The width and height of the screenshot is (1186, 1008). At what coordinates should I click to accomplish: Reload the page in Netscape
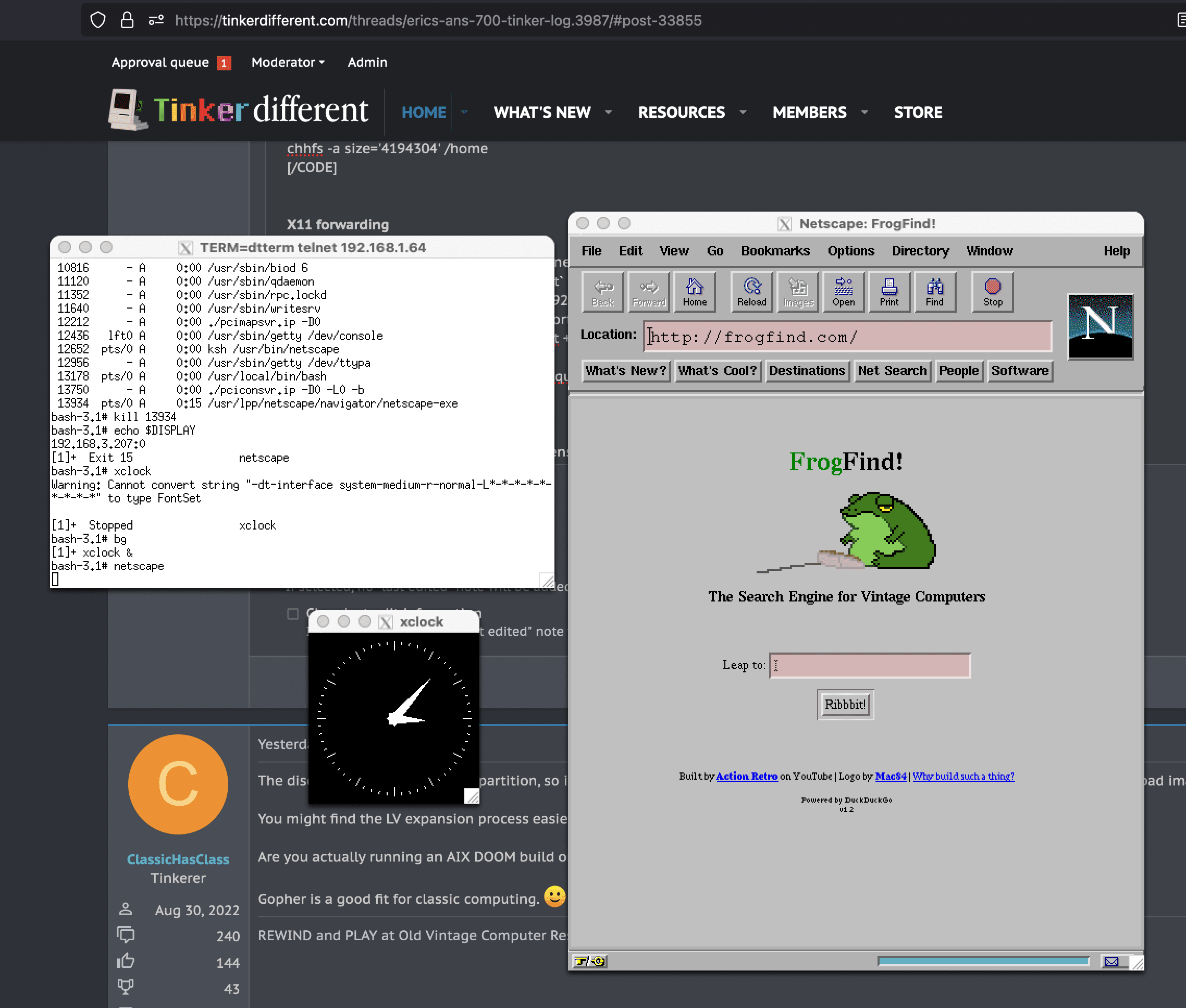click(x=752, y=292)
